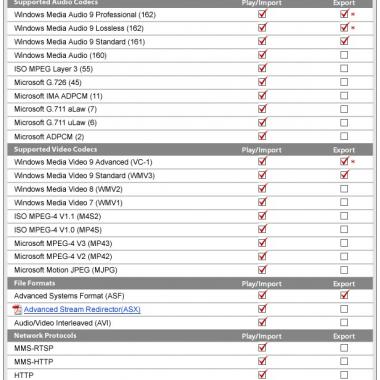Click the PDF icon beside Advanced Stream Redirector
The image size is (380, 380).
[x=17, y=310]
